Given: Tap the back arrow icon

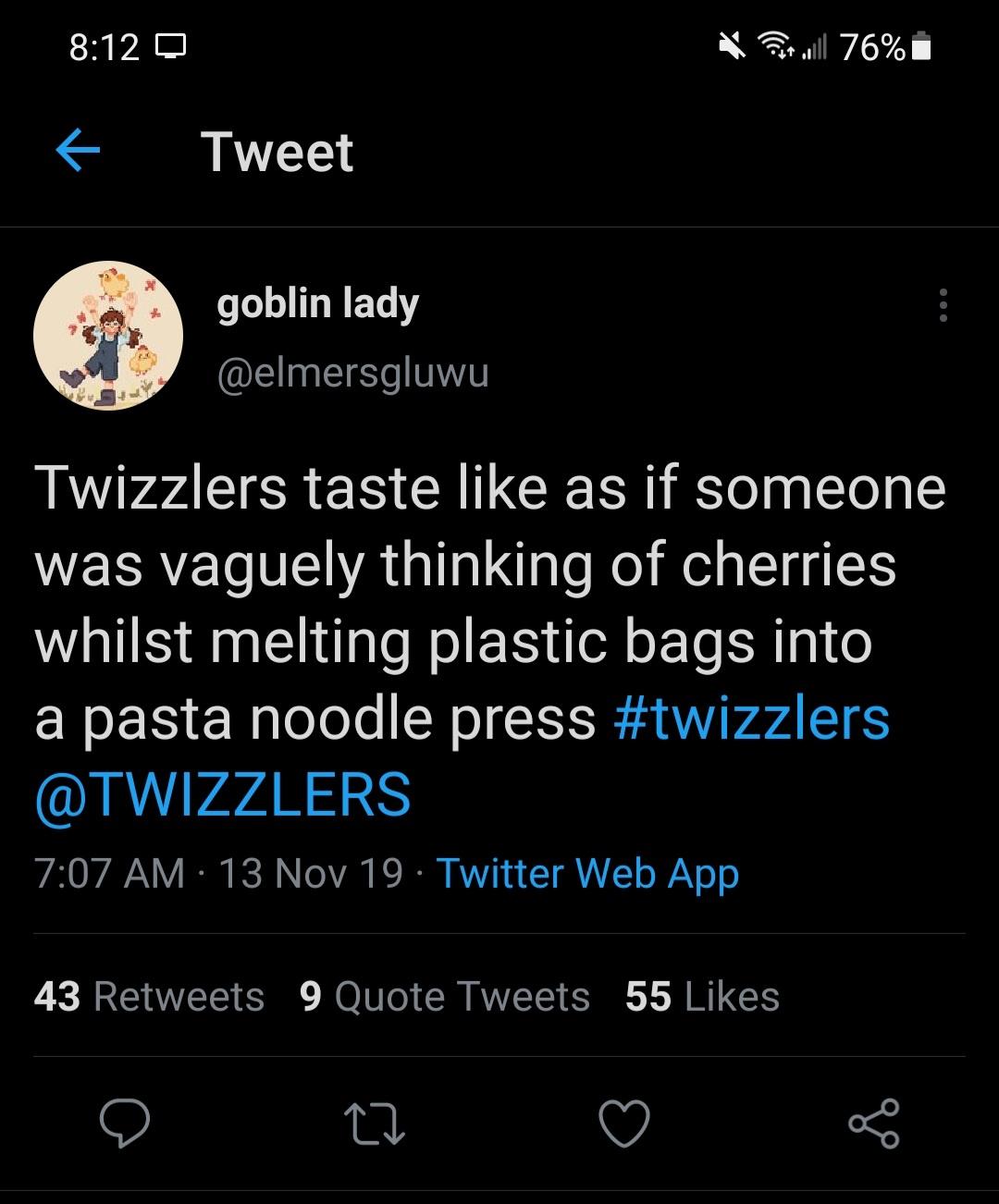Looking at the screenshot, I should click(x=78, y=152).
